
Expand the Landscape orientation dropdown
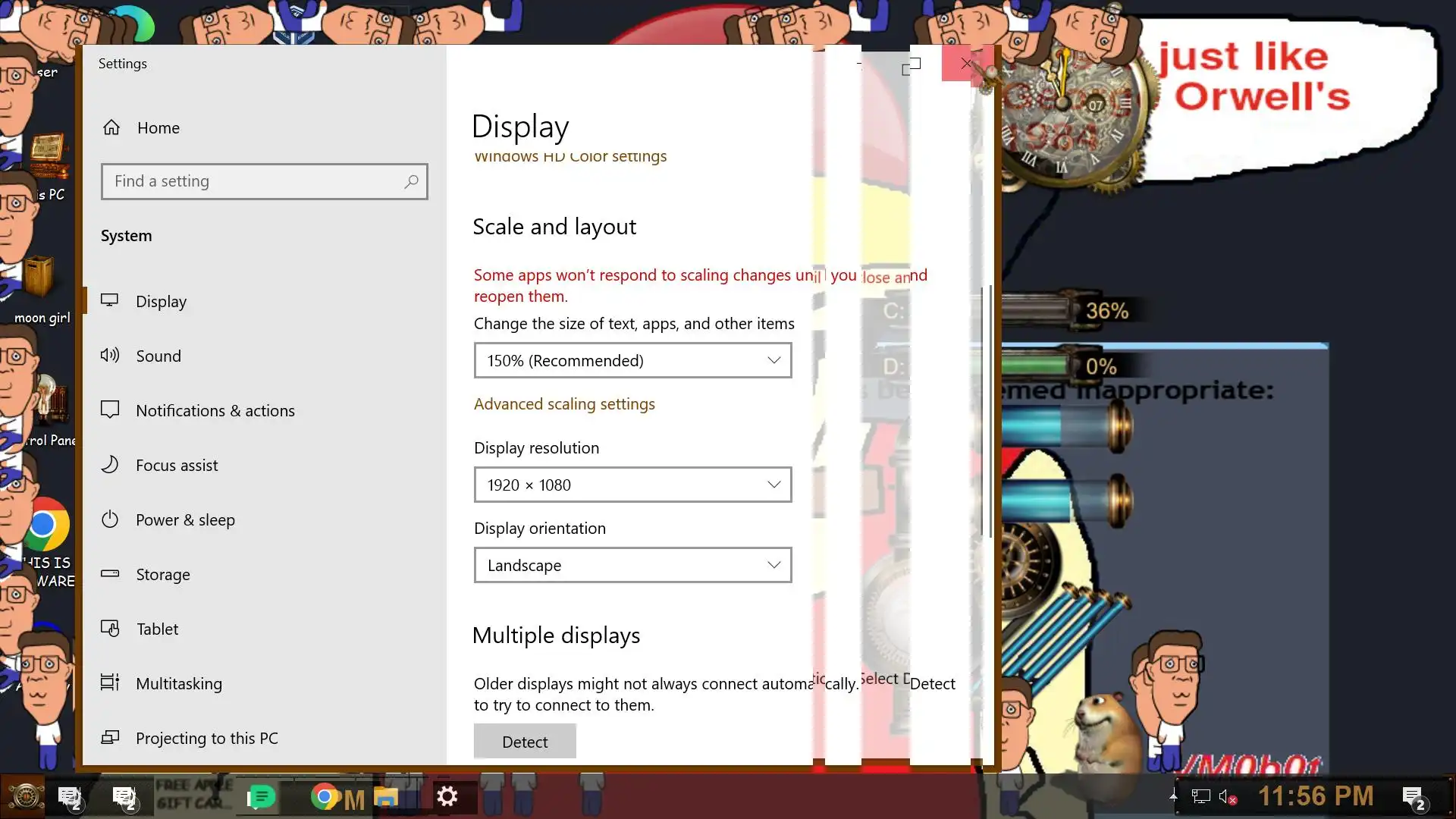tap(632, 566)
